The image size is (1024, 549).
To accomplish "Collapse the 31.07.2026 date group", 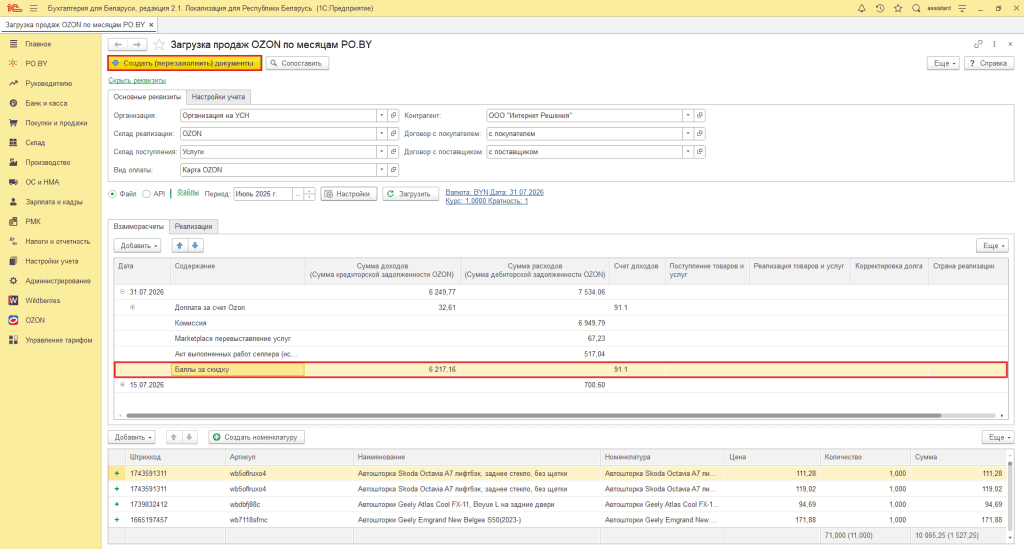I will pyautogui.click(x=122, y=292).
